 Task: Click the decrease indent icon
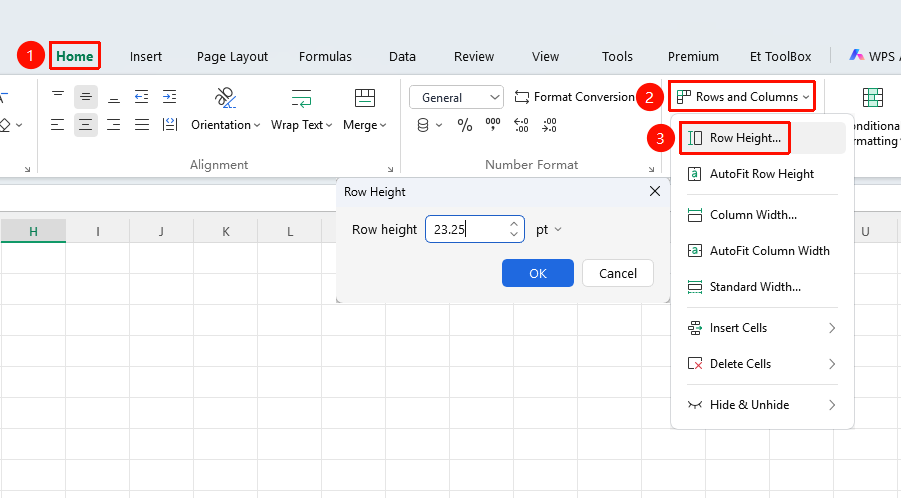pos(141,97)
